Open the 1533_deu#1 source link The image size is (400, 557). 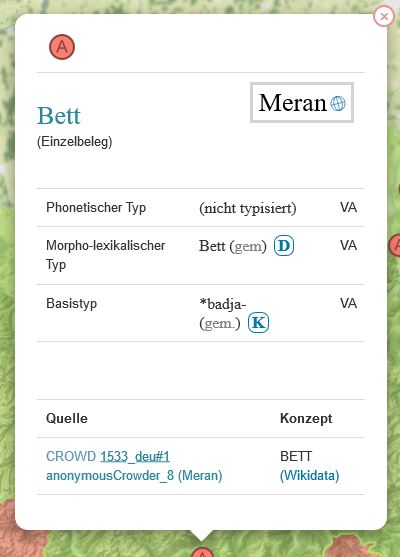click(135, 456)
